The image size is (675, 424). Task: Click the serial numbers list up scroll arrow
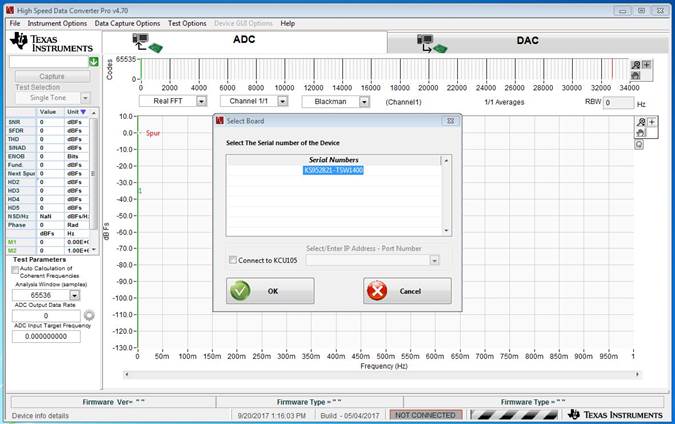446,161
